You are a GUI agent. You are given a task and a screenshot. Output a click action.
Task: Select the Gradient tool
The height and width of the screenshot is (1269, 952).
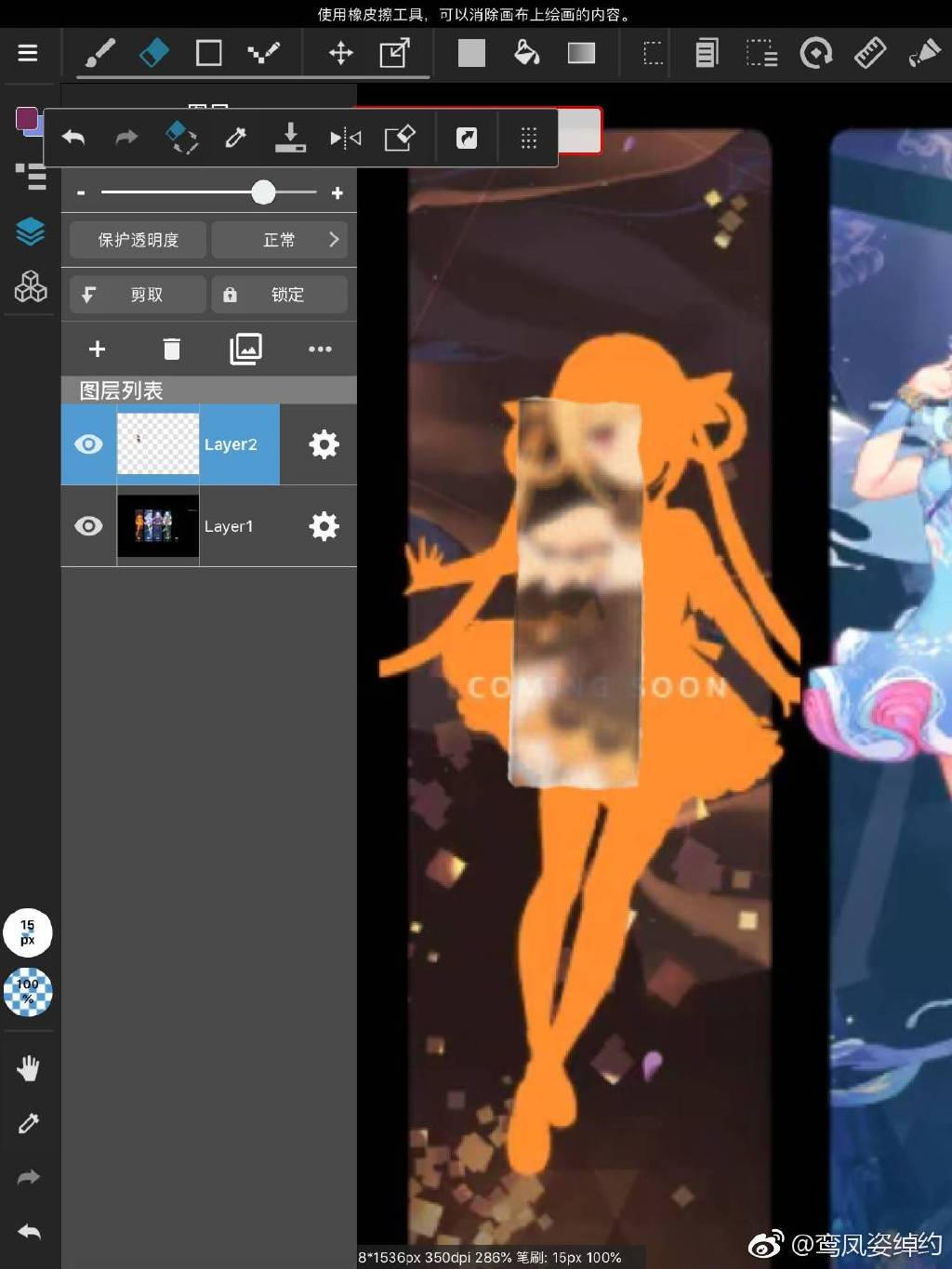(581, 53)
